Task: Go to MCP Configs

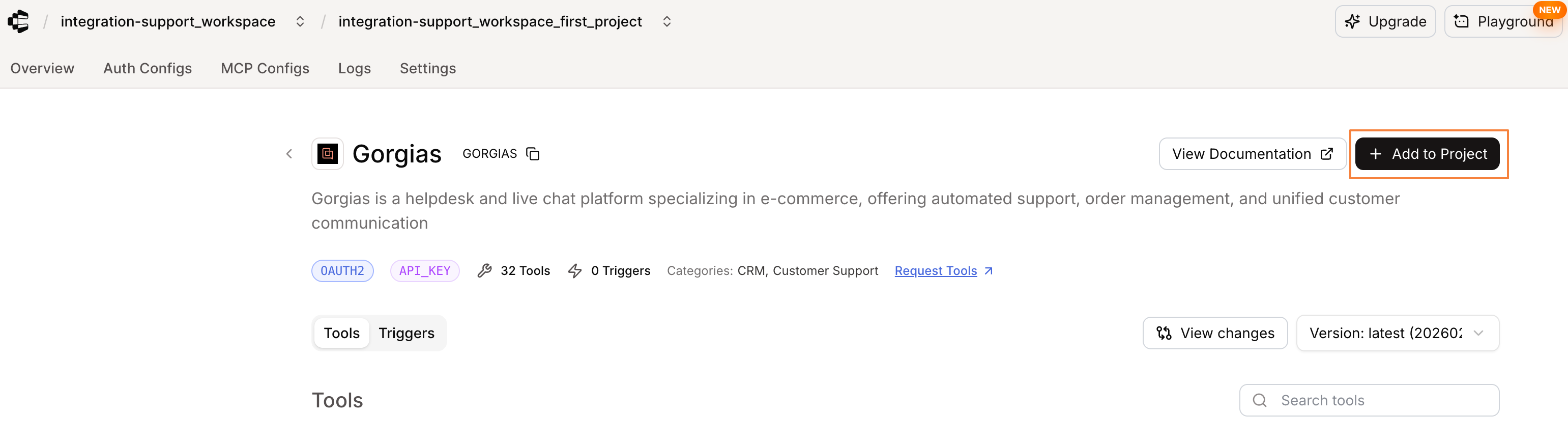Action: pyautogui.click(x=265, y=68)
